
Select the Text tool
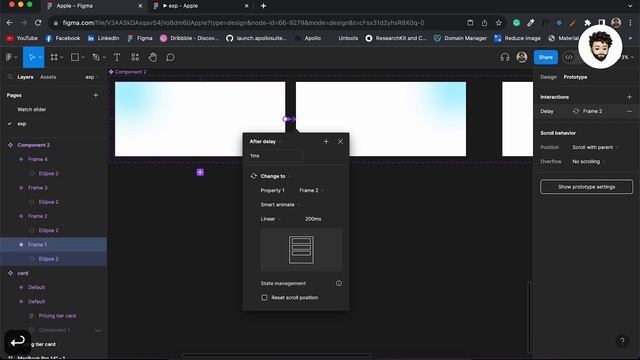(117, 58)
